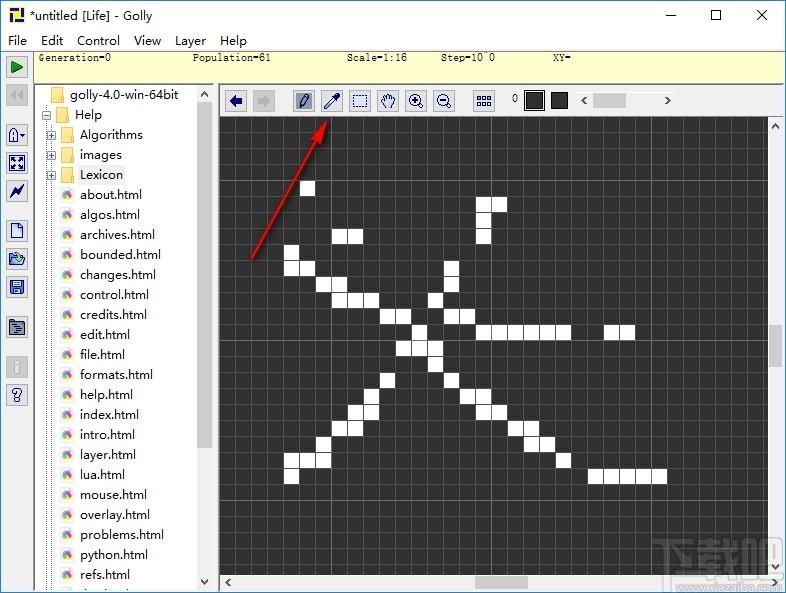Image resolution: width=786 pixels, height=593 pixels.
Task: Open help with the question mark icon
Action: (x=17, y=395)
